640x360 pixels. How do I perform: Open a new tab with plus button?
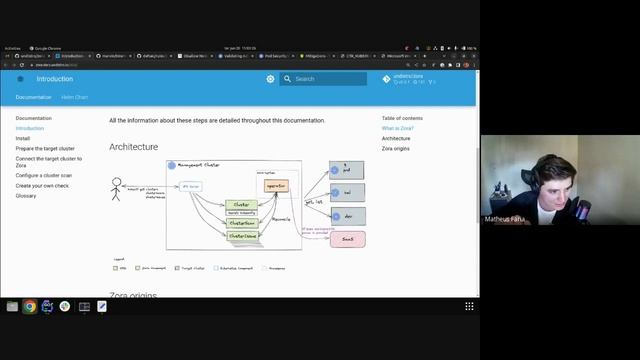(x=424, y=56)
